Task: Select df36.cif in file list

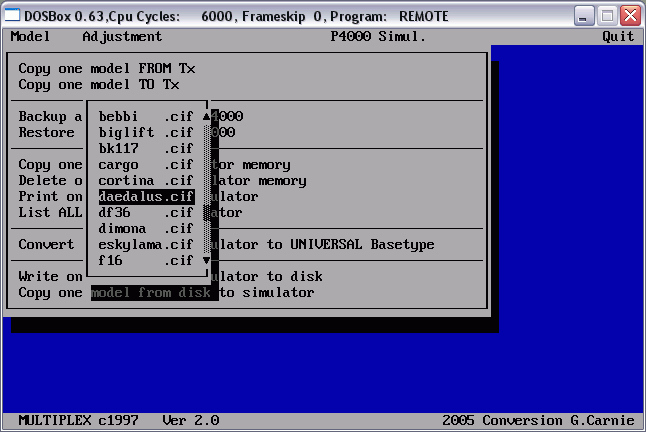Action: pos(146,213)
